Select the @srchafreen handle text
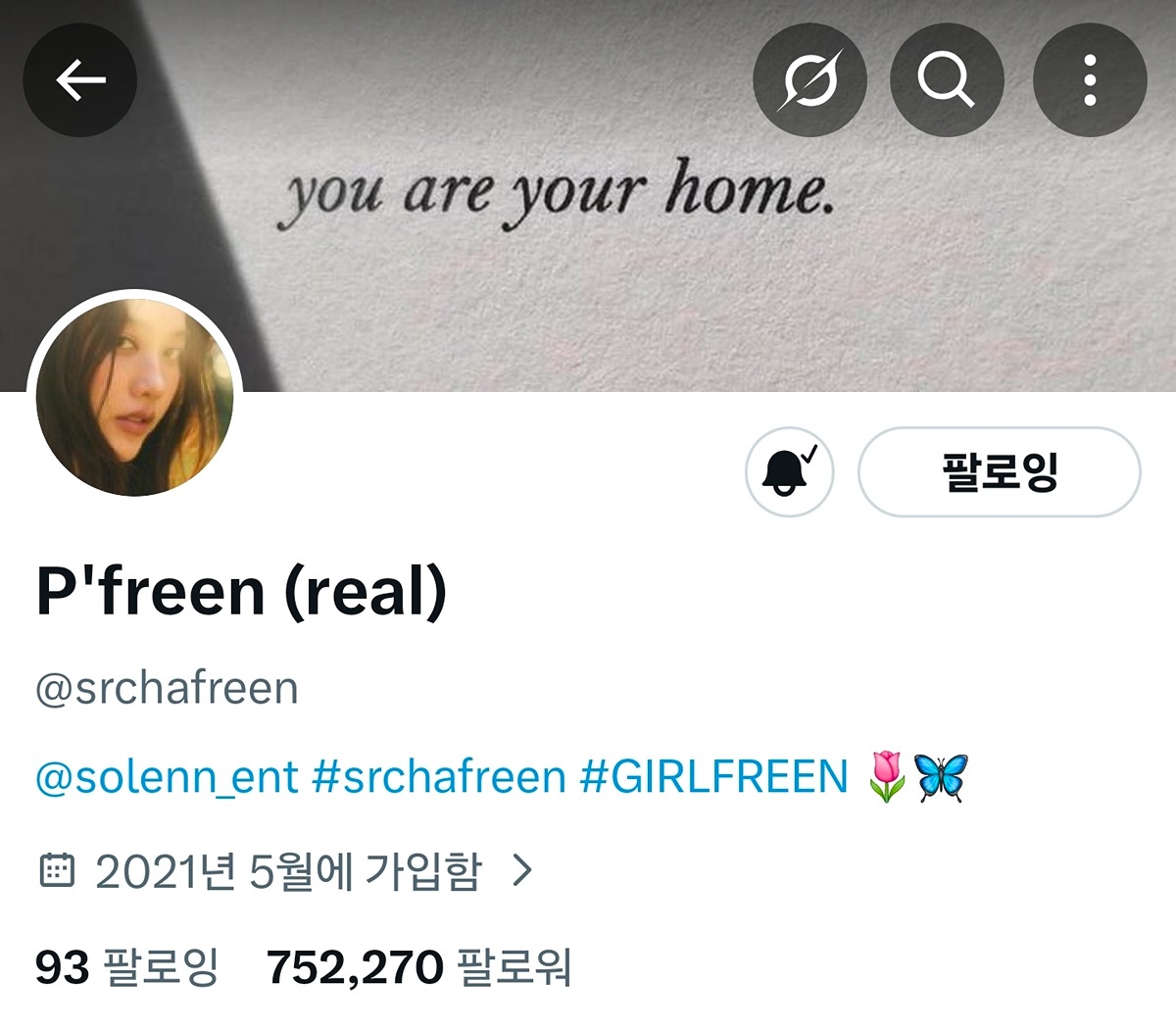 pyautogui.click(x=167, y=688)
